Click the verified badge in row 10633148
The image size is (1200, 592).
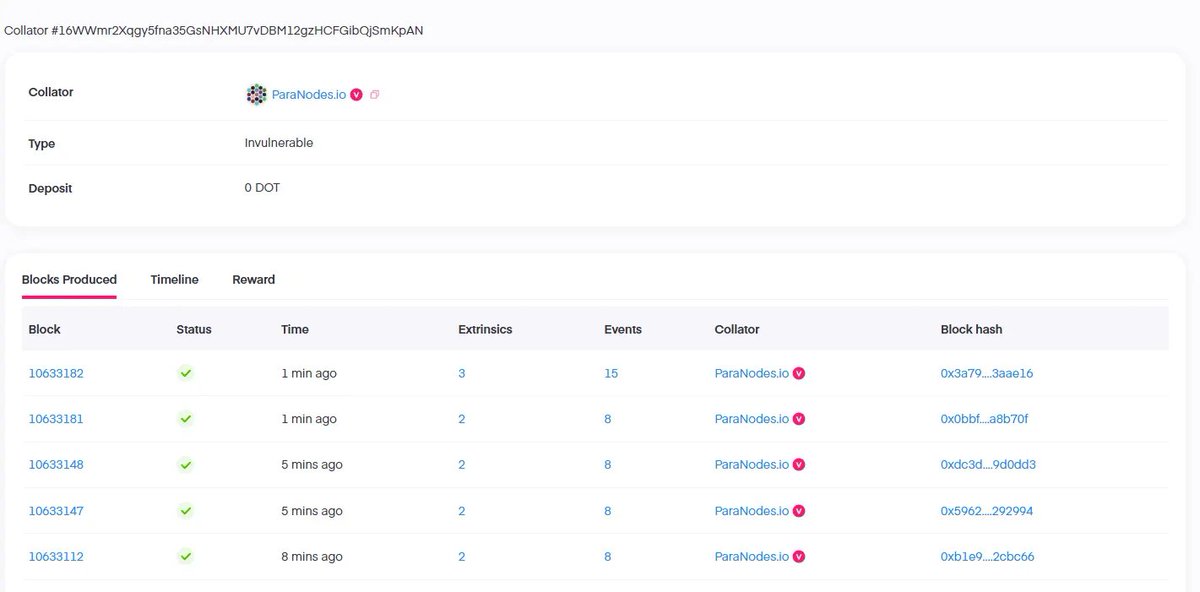799,465
